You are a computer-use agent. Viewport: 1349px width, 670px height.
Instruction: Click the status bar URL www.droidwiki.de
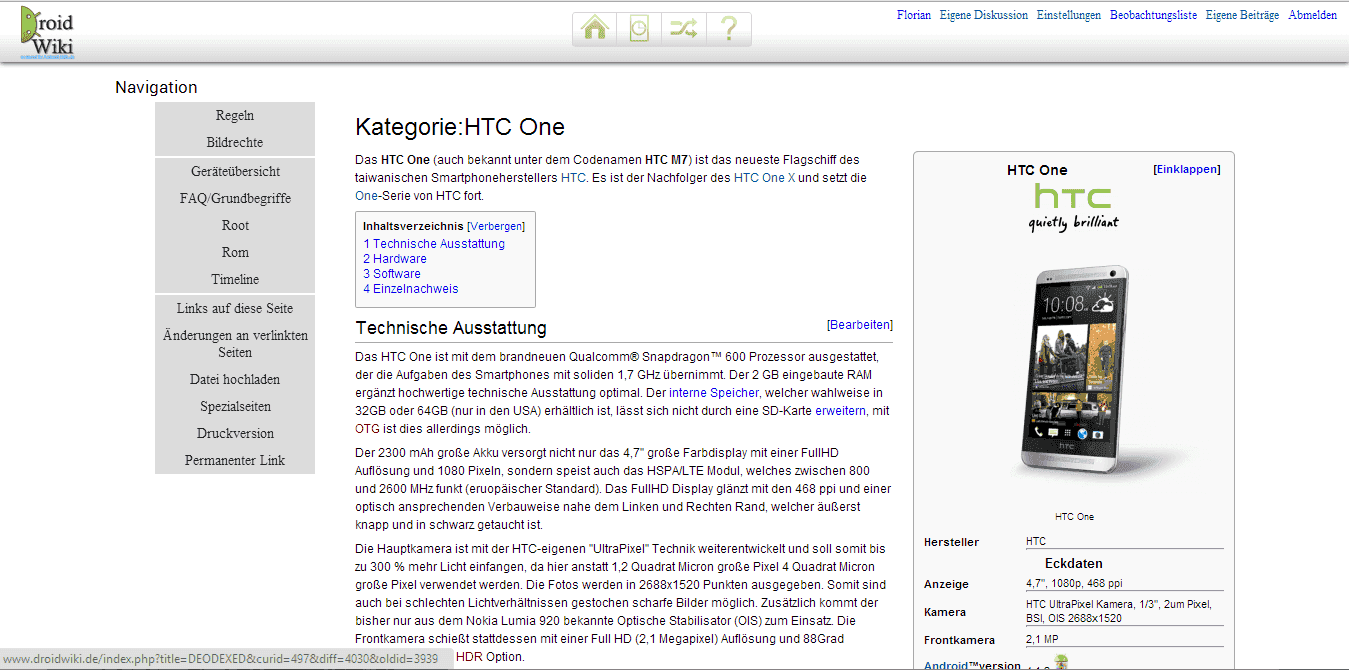219,660
